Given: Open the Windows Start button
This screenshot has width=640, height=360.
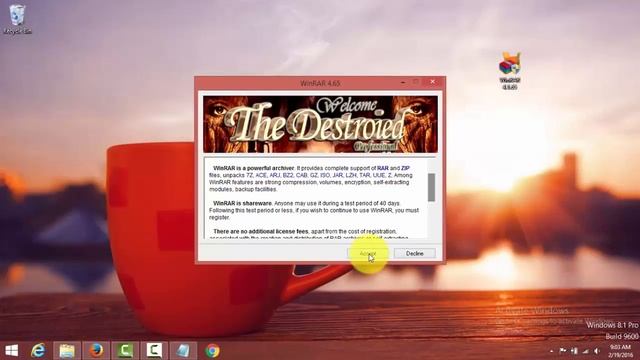Looking at the screenshot, I should click(11, 351).
